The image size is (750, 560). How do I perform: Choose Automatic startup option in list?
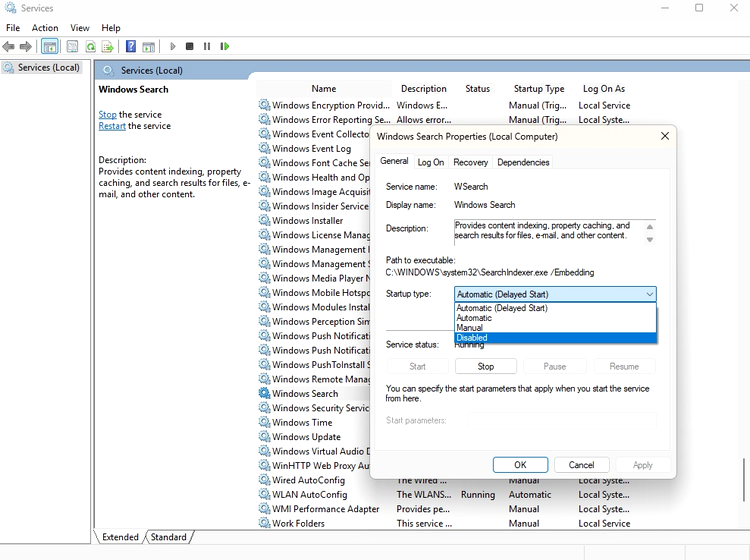tap(555, 318)
